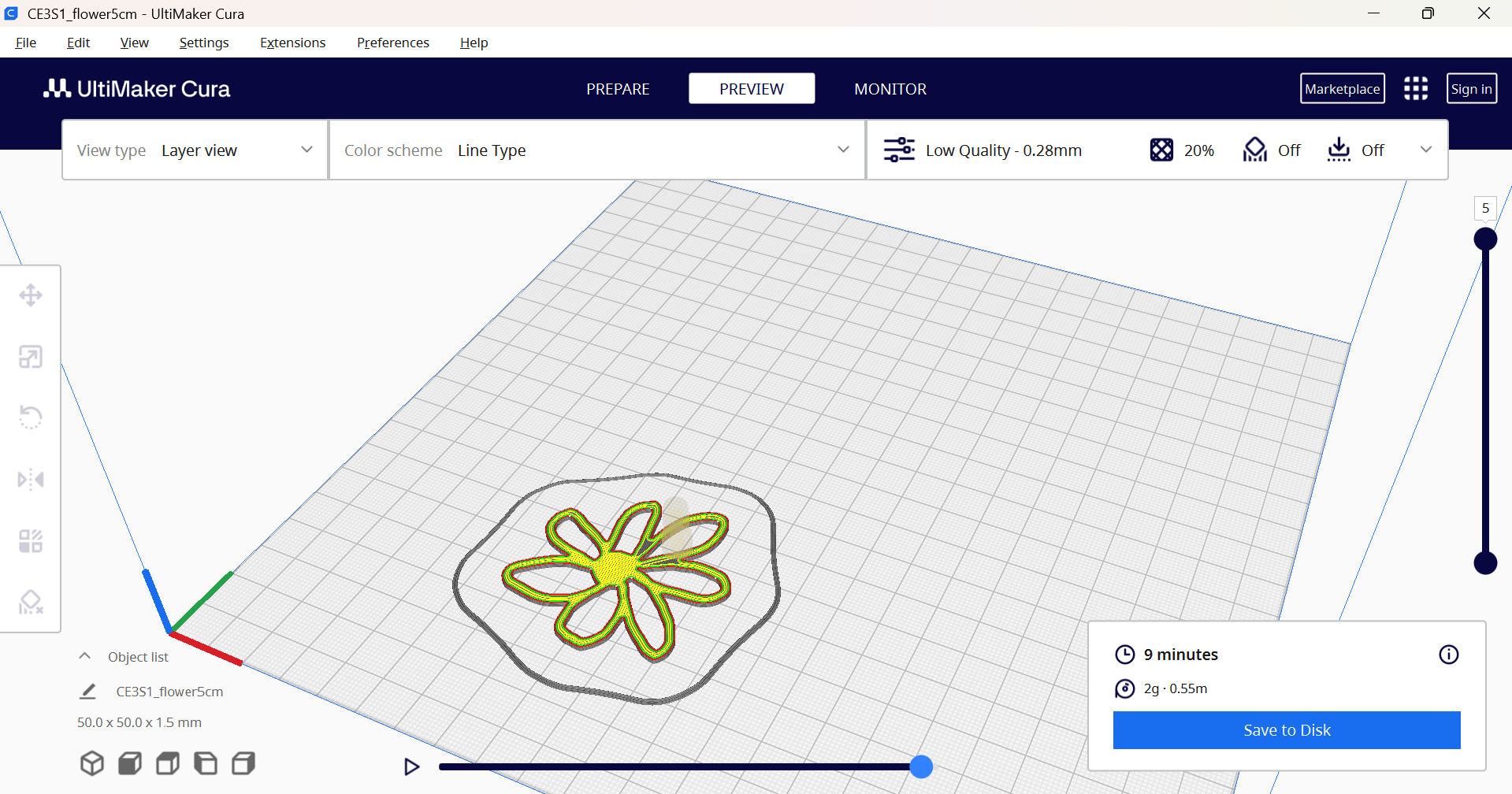
Task: Select the Support Blocker tool
Action: tap(31, 602)
